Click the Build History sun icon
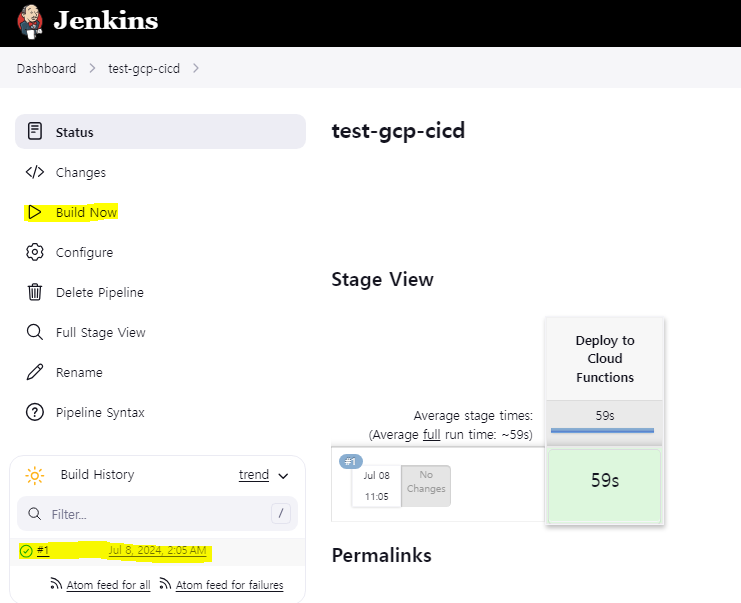The image size is (741, 603). (35, 475)
